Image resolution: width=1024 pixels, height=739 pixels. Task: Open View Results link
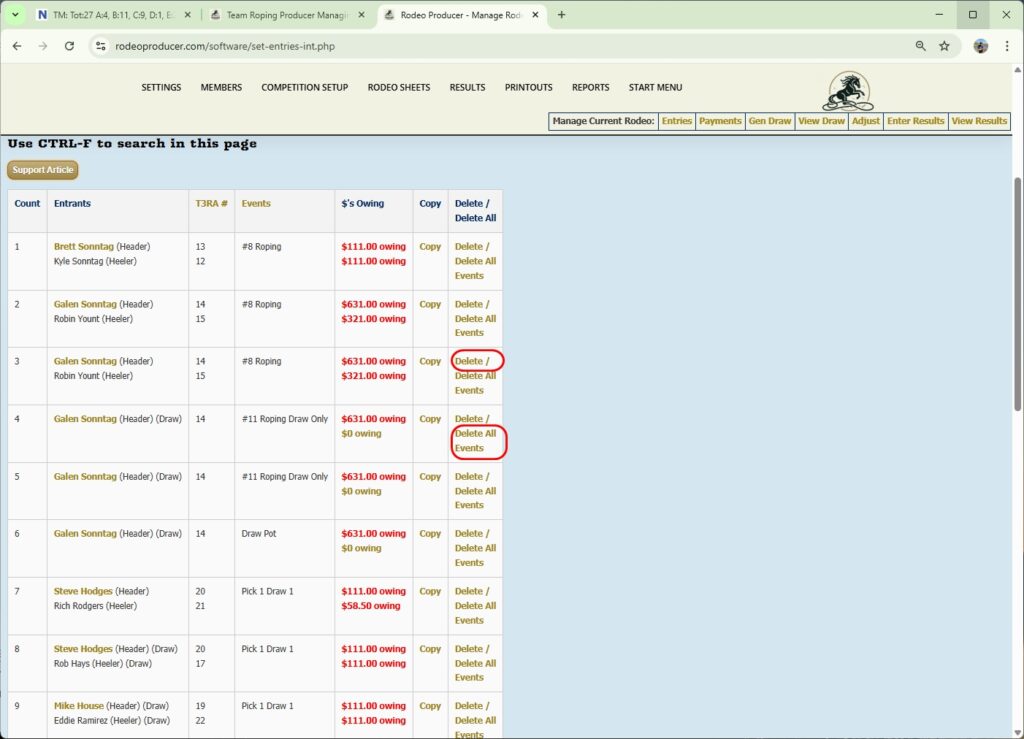979,121
